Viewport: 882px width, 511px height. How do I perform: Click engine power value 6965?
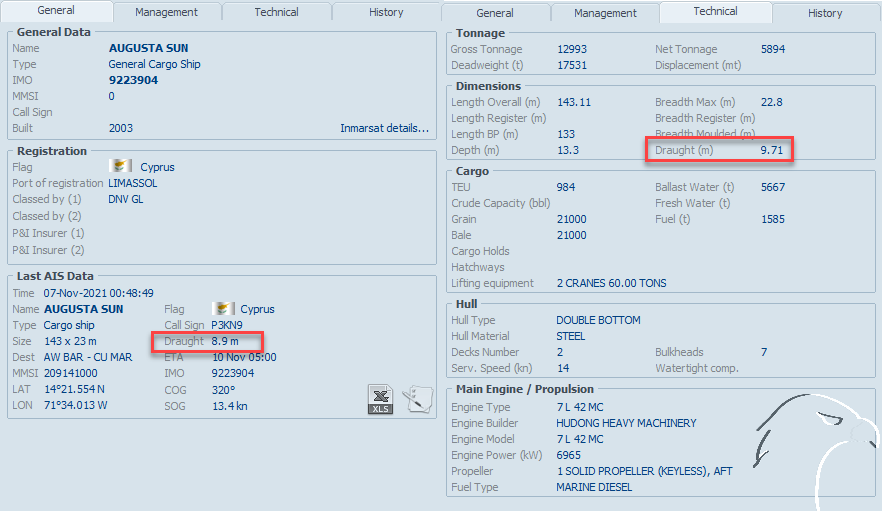(x=569, y=455)
